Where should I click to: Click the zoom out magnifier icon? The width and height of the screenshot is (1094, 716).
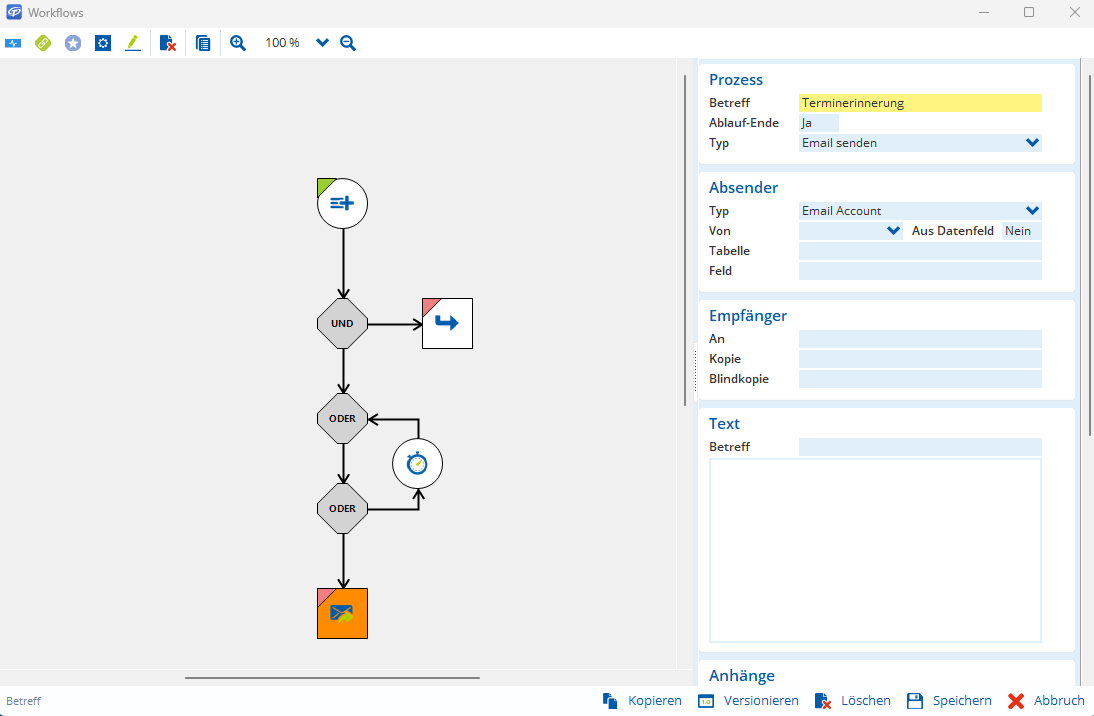click(x=348, y=43)
